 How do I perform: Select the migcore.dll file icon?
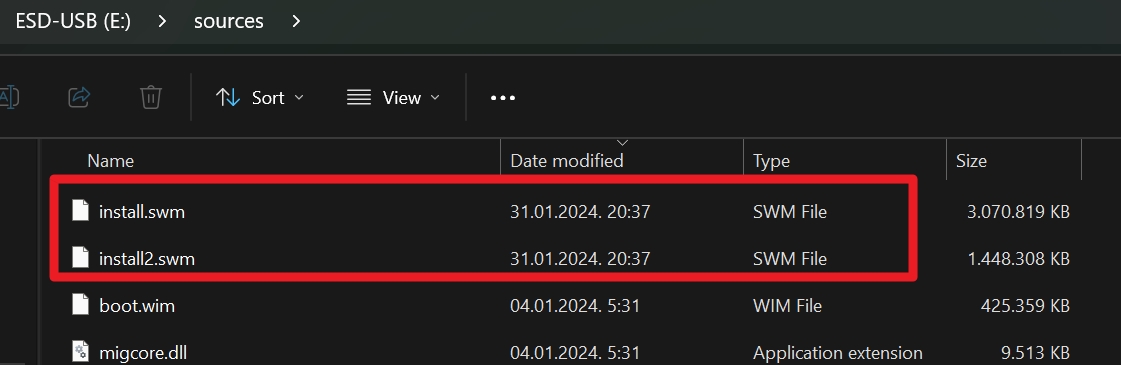click(81, 352)
